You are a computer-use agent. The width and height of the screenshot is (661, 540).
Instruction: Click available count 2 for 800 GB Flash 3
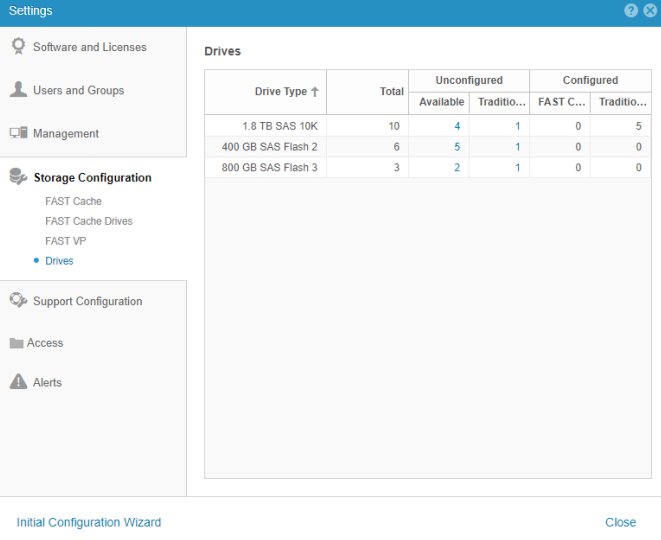pyautogui.click(x=458, y=167)
